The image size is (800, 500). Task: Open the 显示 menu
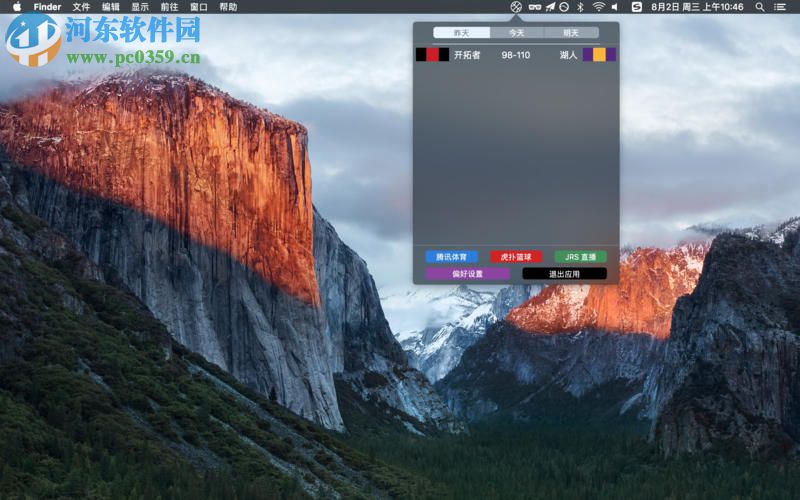(x=140, y=7)
